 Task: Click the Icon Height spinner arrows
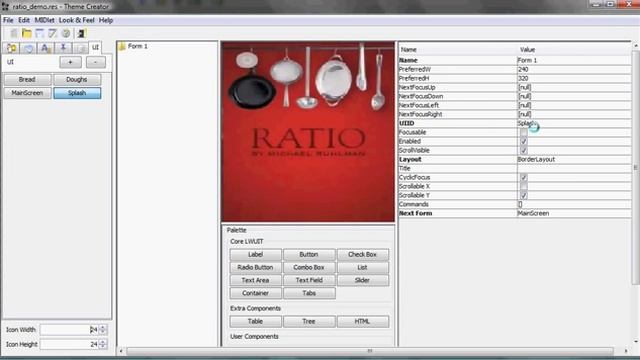103,344
